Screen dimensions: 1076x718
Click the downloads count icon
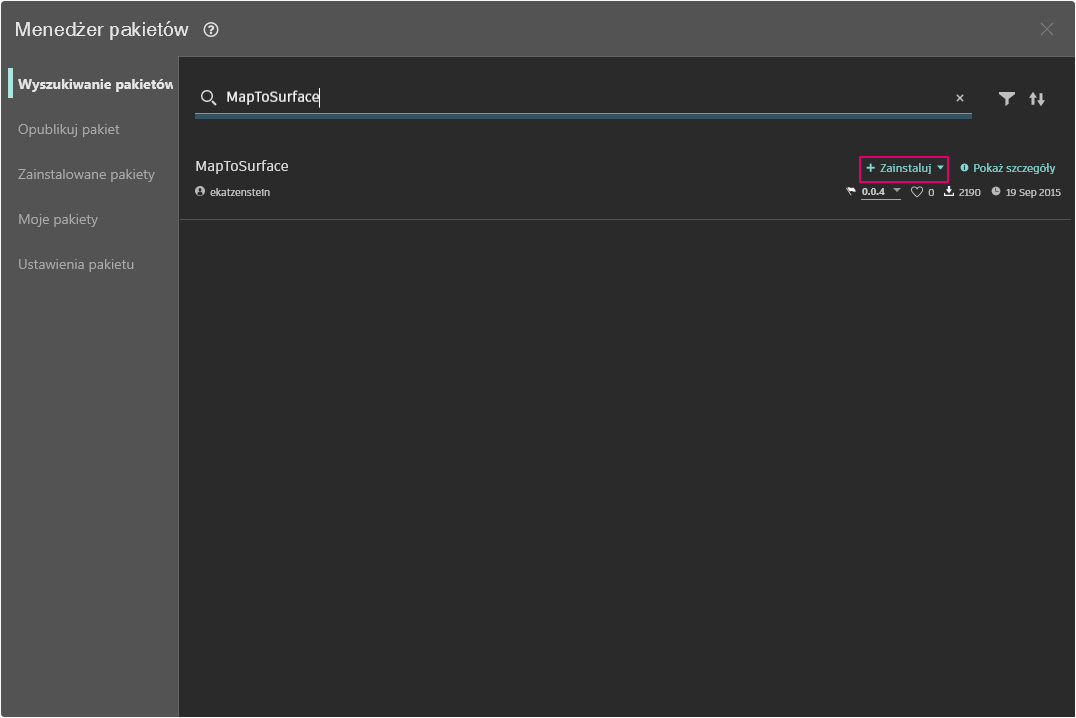948,192
